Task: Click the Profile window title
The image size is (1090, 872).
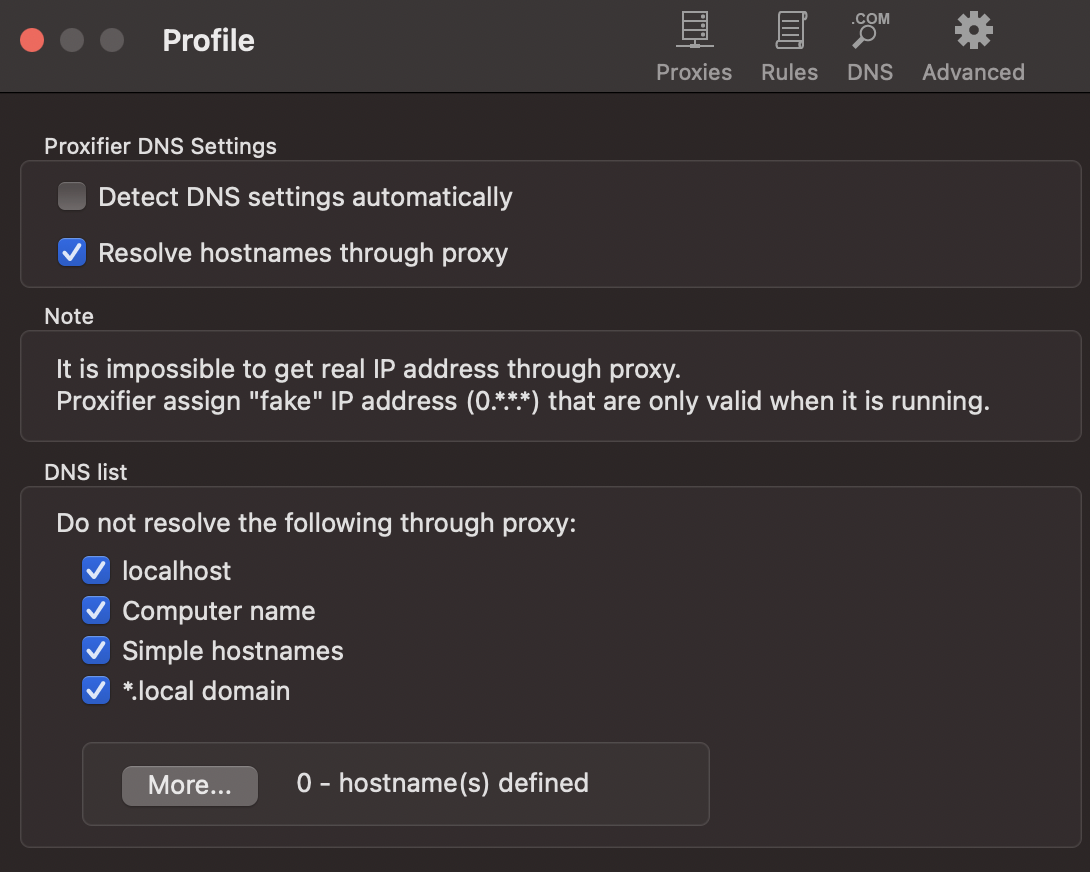Action: point(208,41)
